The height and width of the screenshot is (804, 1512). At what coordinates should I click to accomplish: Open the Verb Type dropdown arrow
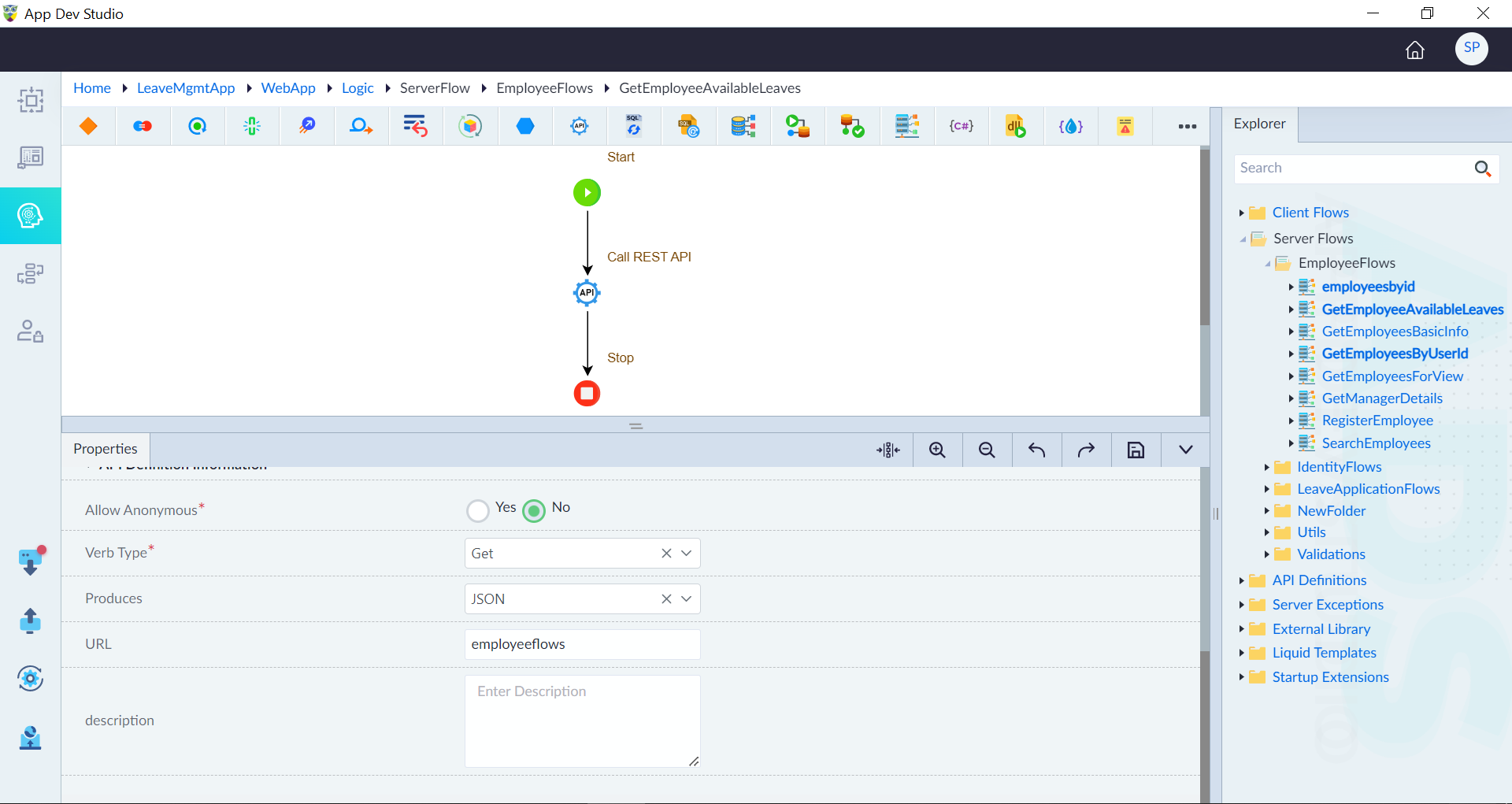687,554
